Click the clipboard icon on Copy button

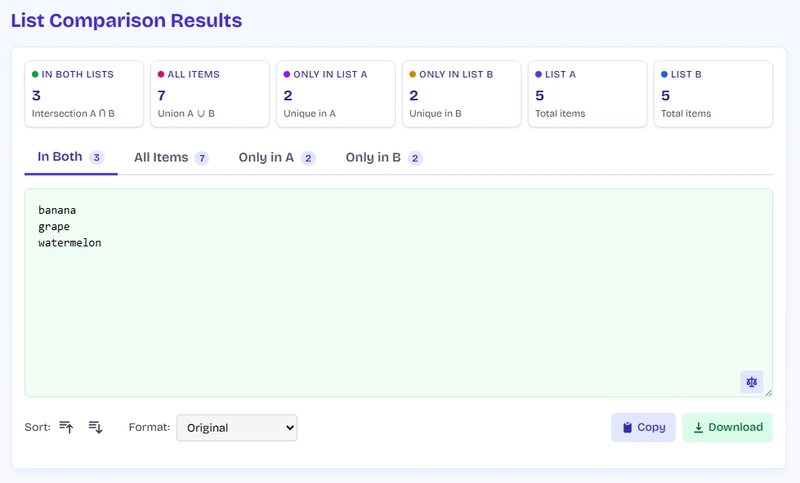point(628,427)
